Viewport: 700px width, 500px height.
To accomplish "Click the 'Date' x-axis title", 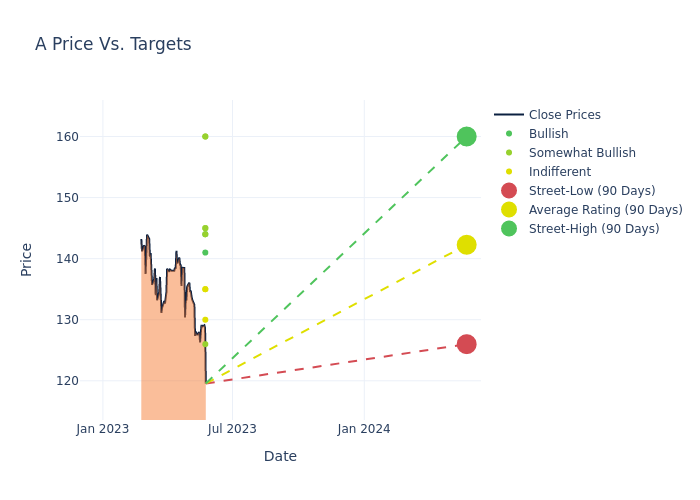I will 280,456.
